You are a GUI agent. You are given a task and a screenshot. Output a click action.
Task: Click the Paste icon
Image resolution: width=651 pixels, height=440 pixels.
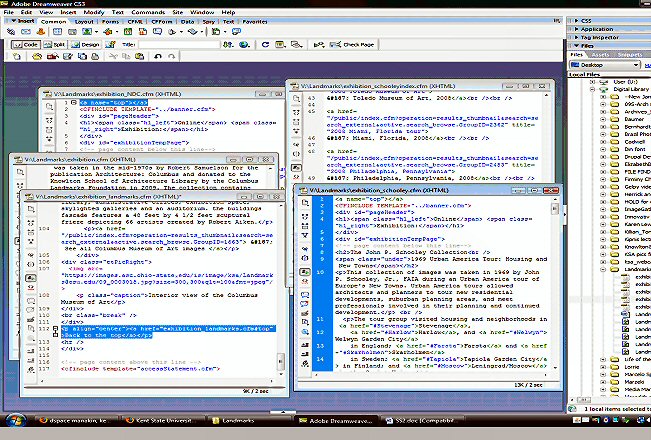pos(140,56)
